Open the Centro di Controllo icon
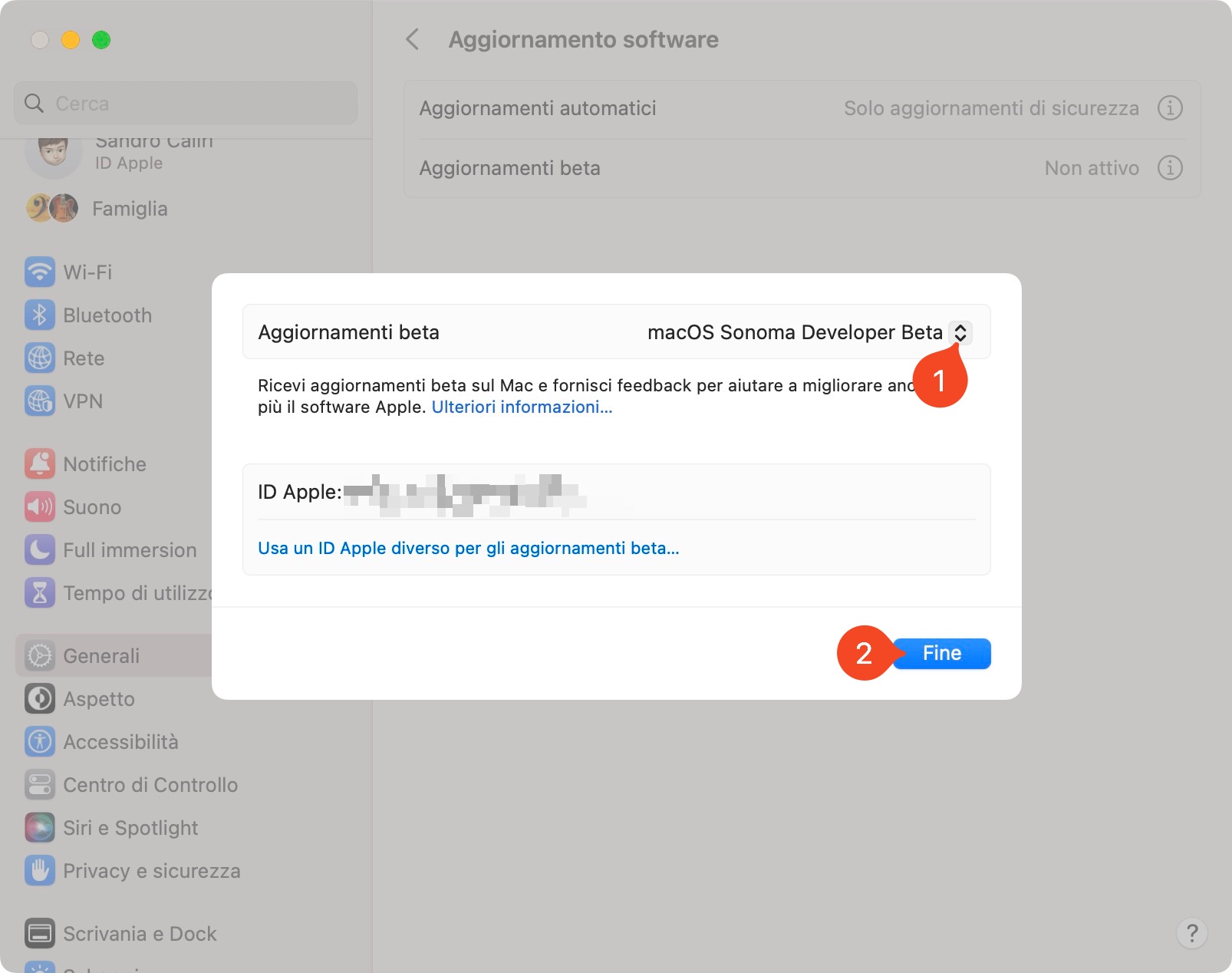 pos(40,784)
